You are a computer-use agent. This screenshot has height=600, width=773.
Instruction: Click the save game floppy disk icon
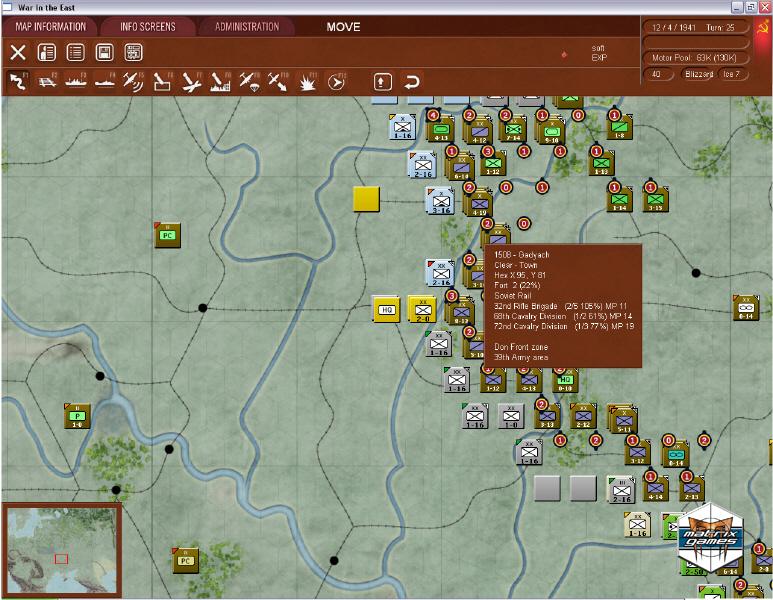pyautogui.click(x=103, y=53)
